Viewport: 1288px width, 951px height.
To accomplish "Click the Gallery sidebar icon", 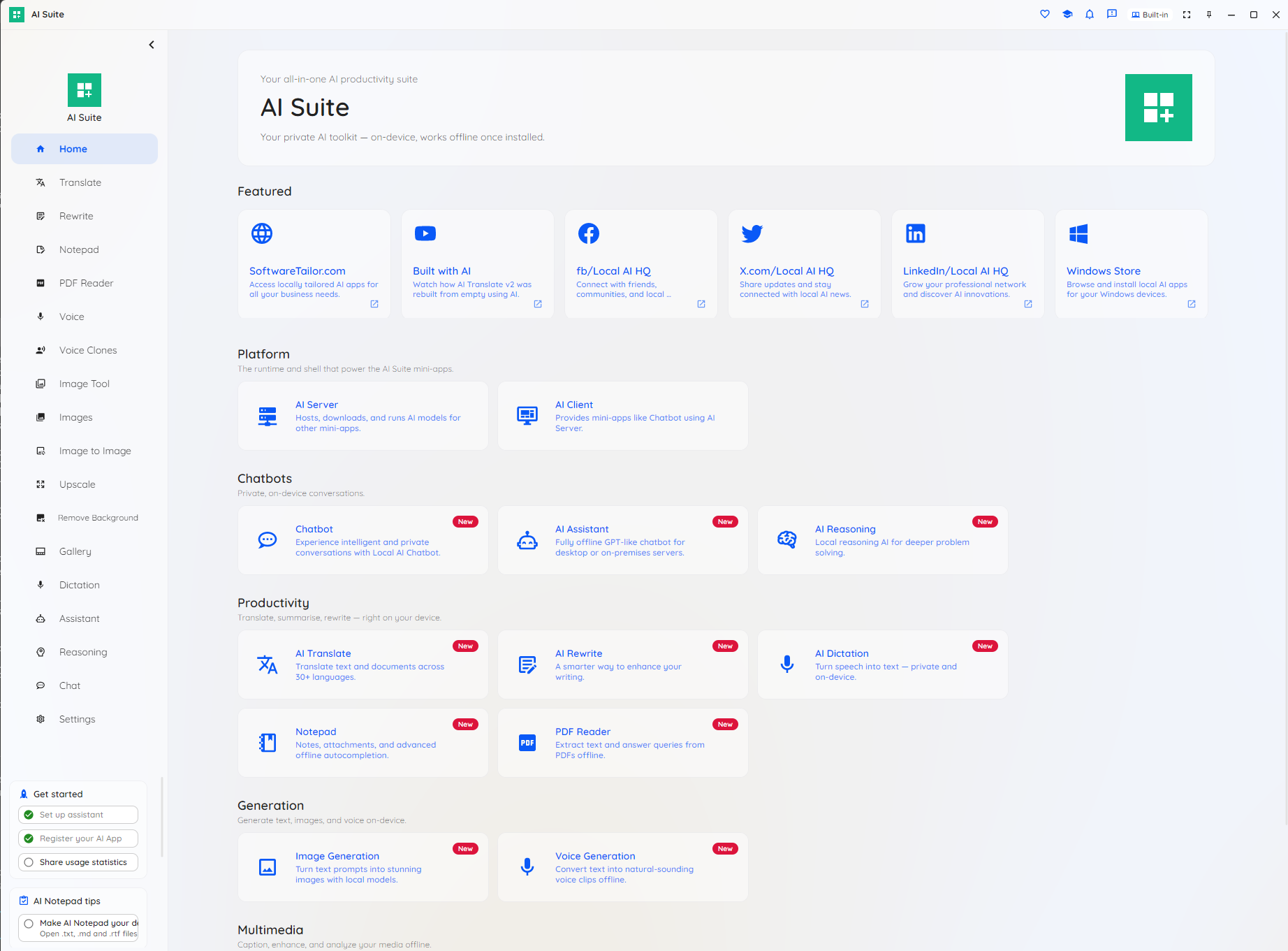I will (x=41, y=551).
